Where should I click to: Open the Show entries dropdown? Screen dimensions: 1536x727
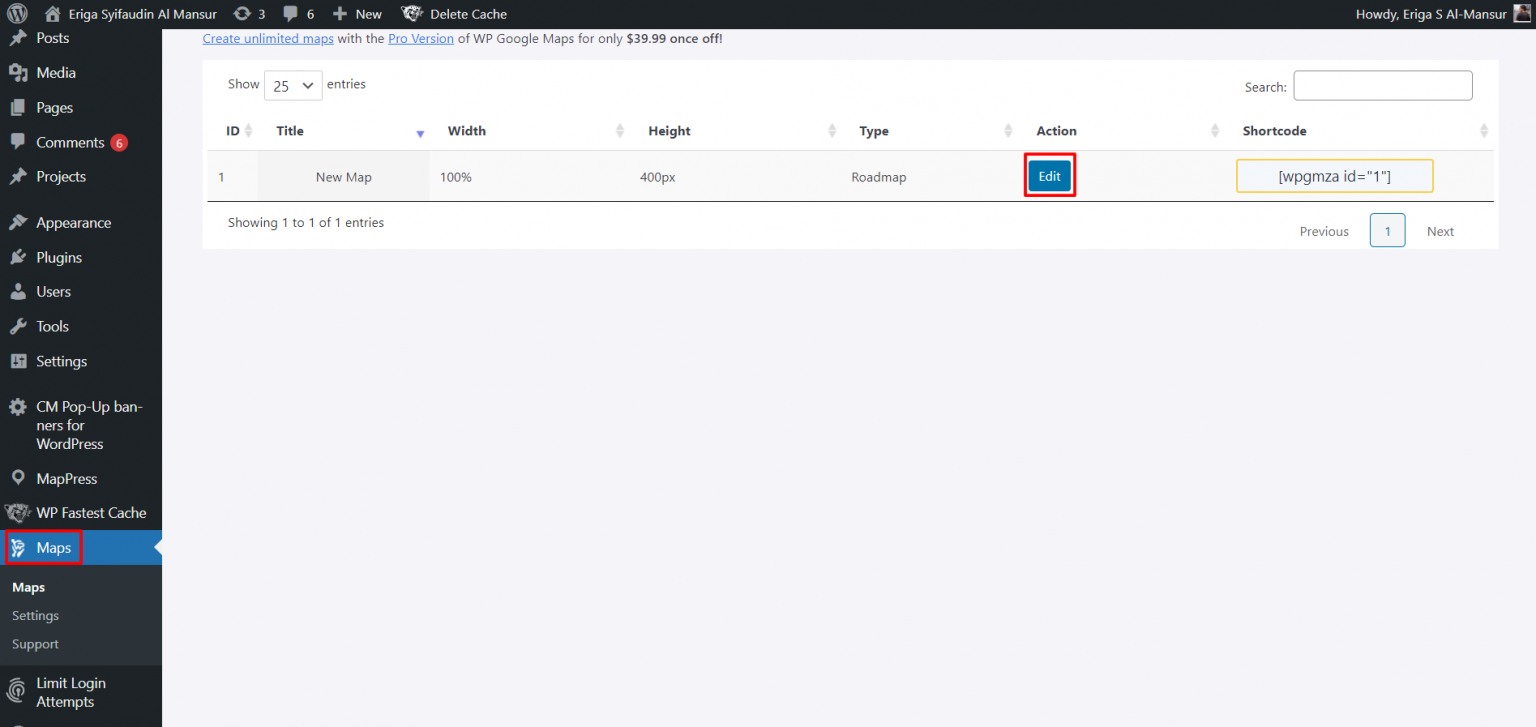(293, 85)
